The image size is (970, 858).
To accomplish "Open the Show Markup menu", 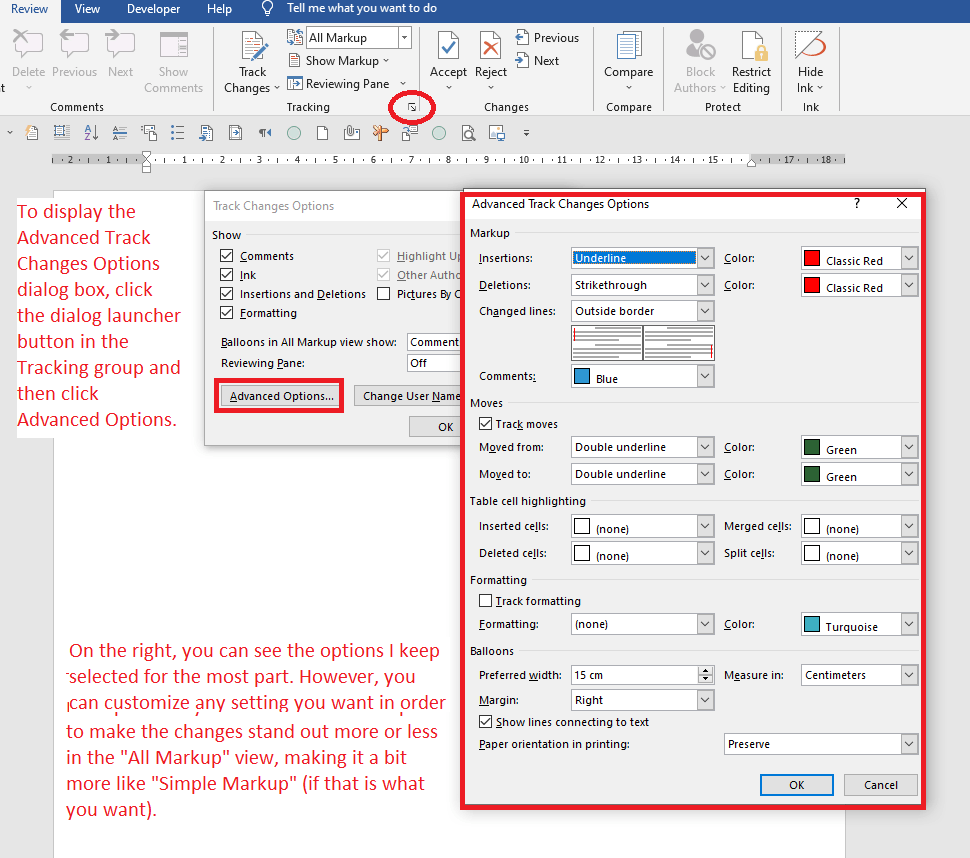I will click(339, 61).
